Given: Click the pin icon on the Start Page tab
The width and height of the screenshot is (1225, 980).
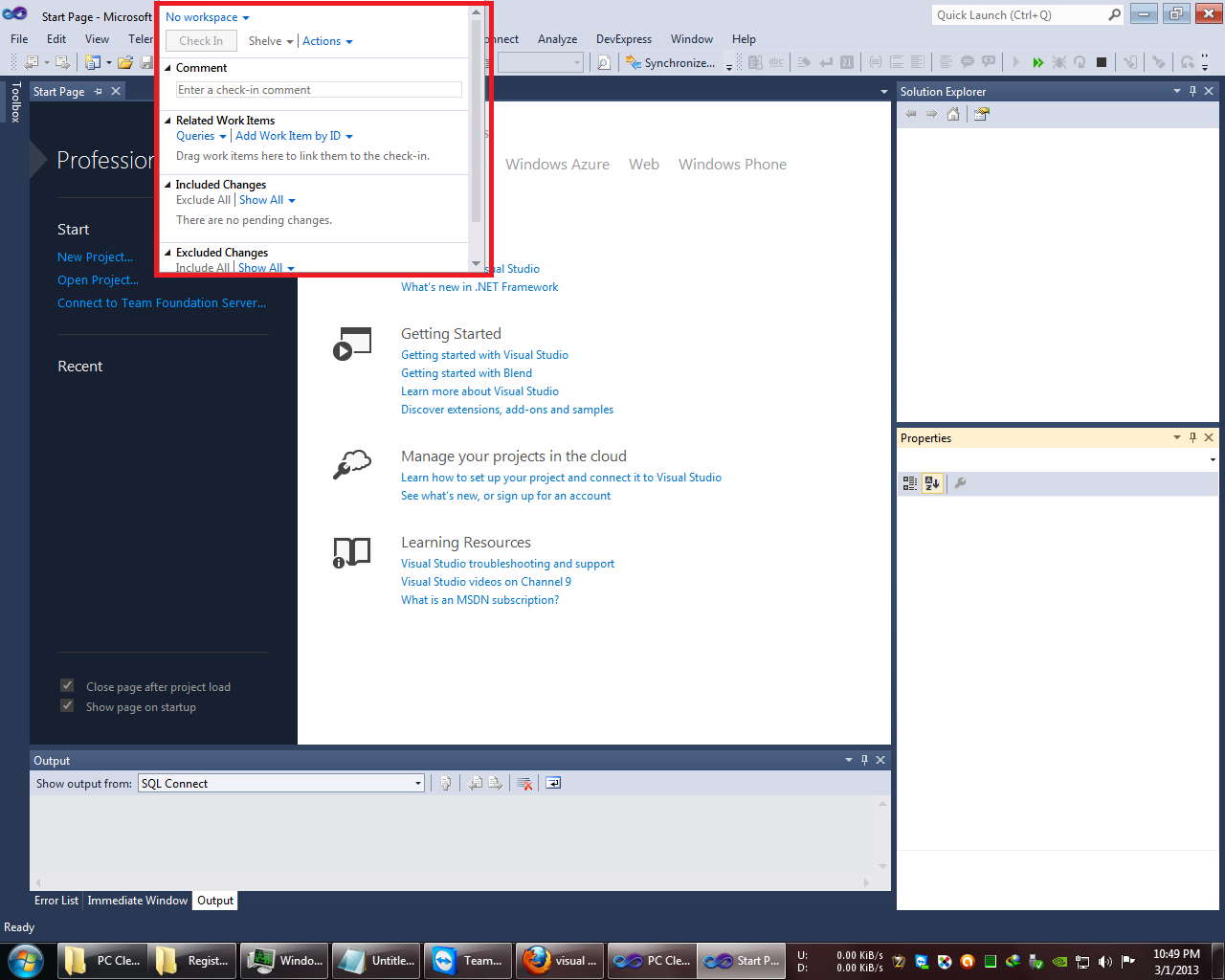Looking at the screenshot, I should (x=99, y=91).
